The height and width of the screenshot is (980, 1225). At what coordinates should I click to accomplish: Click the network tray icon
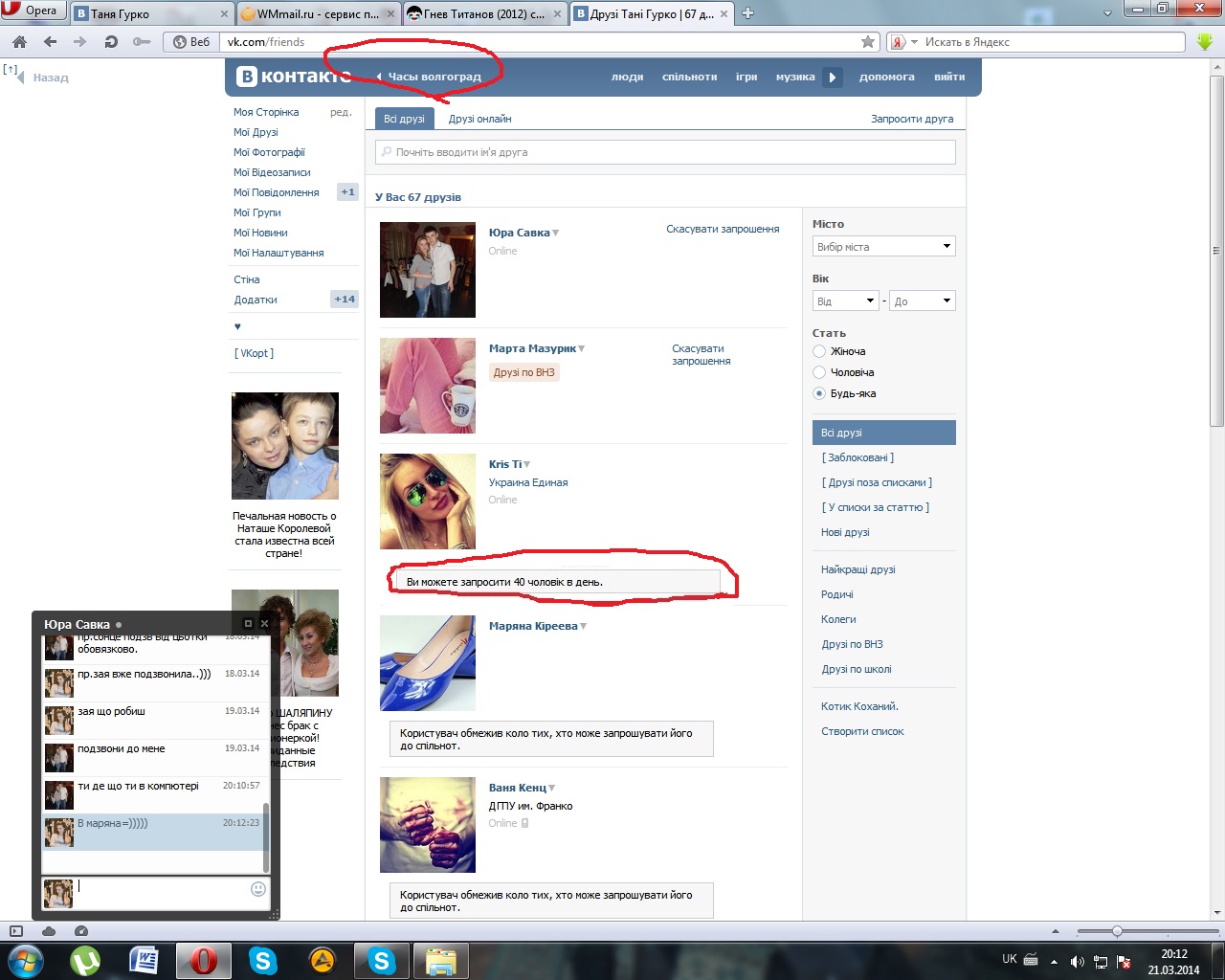pos(1102,961)
